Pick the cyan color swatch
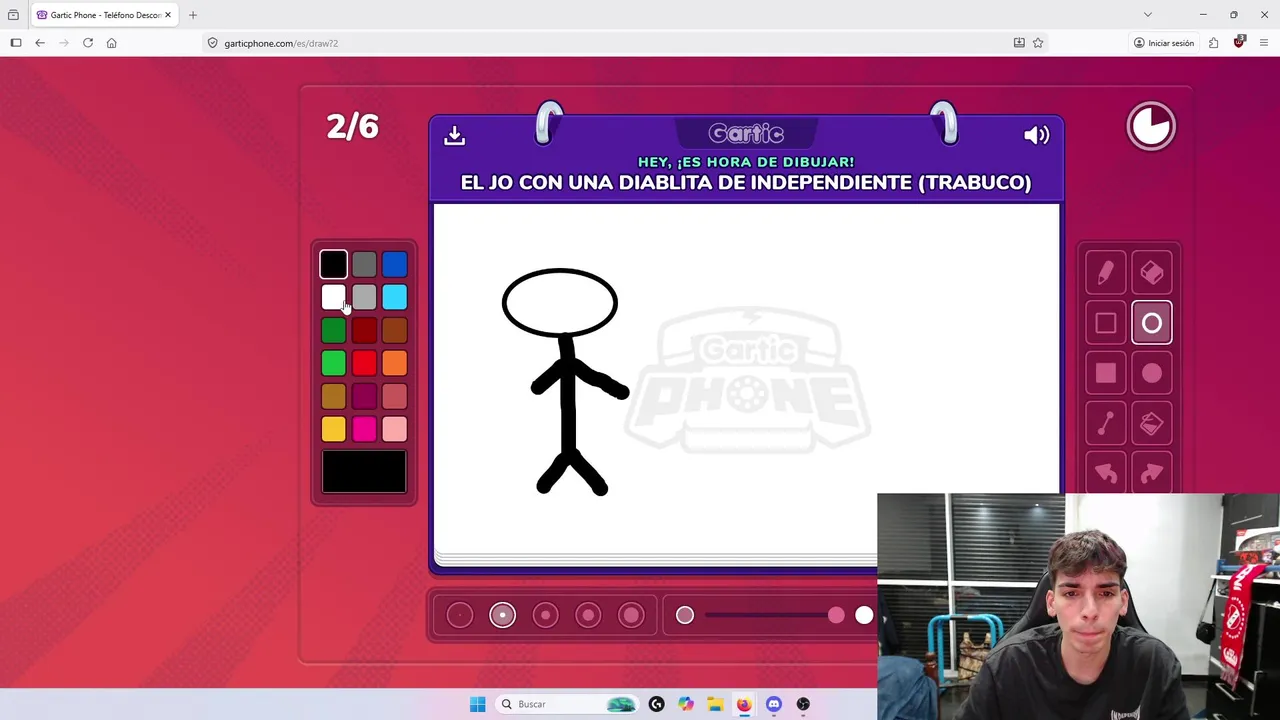1280x720 pixels. click(x=394, y=297)
